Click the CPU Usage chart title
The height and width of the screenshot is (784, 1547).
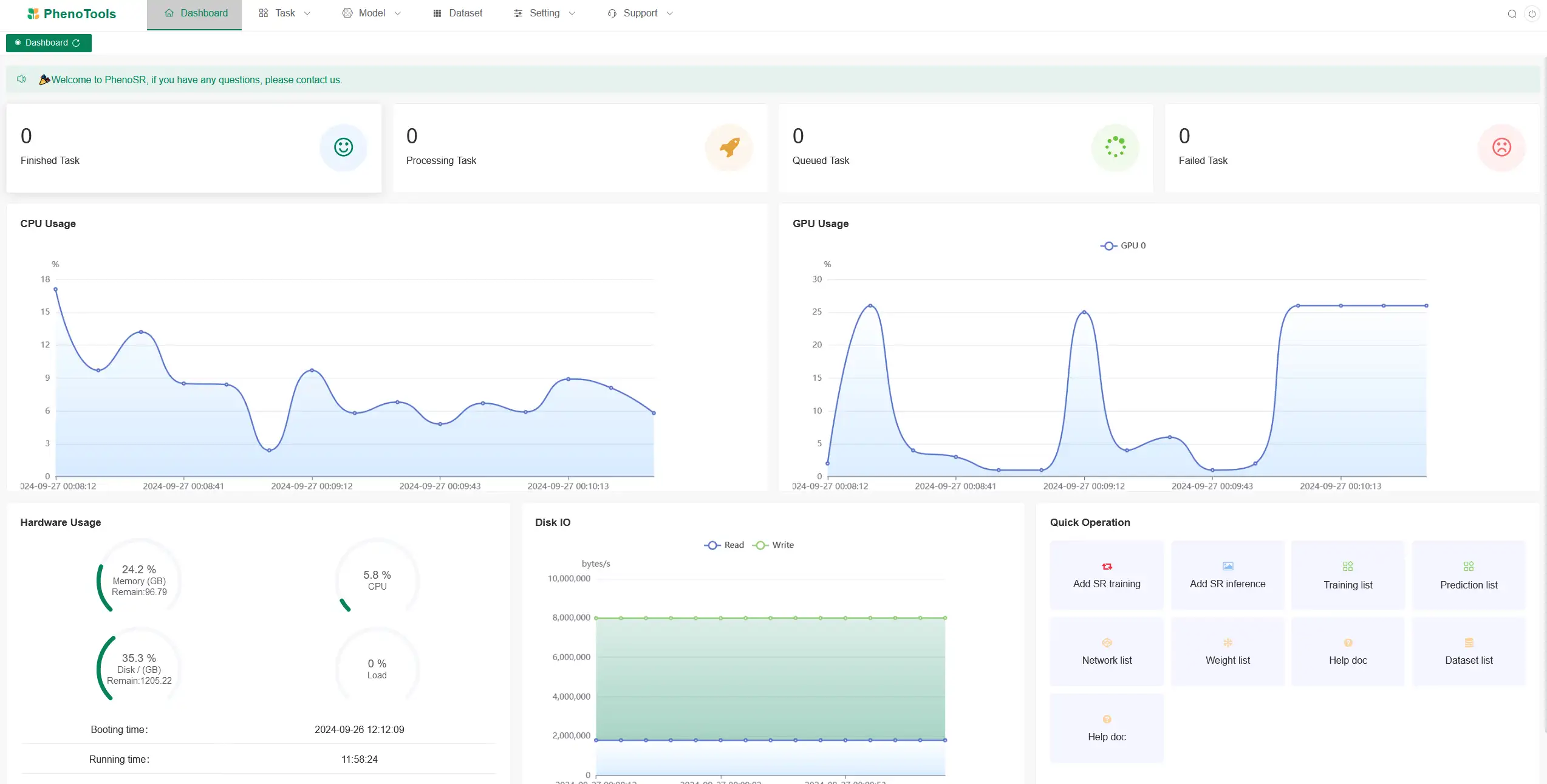48,223
